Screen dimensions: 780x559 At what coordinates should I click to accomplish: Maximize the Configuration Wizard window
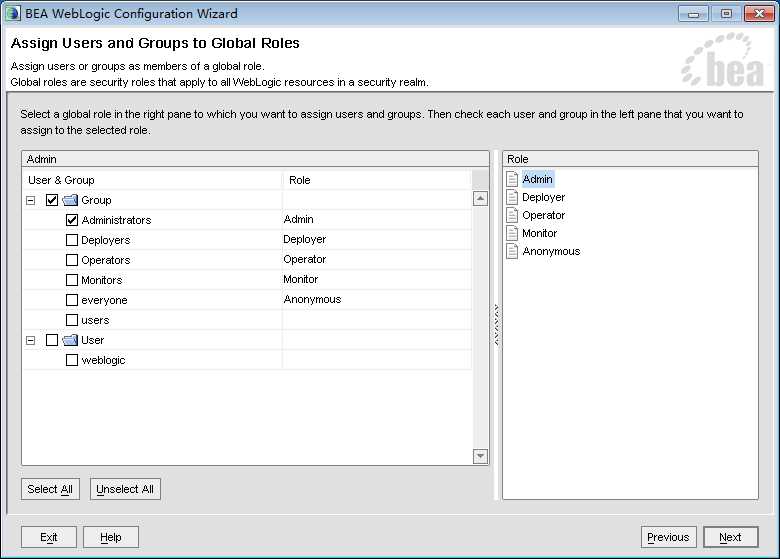(726, 14)
